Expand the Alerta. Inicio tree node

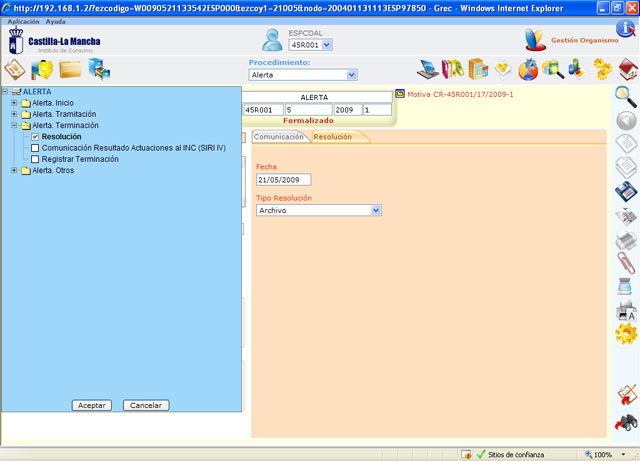tap(14, 103)
